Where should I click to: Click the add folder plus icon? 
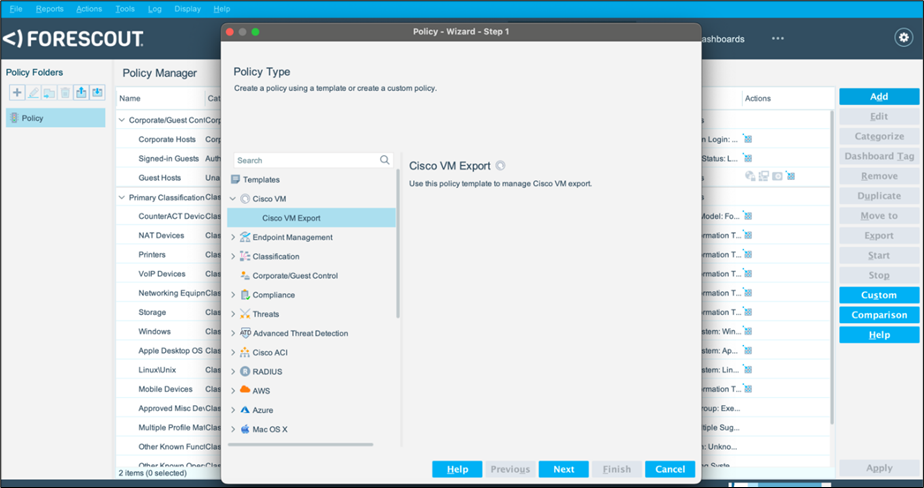coord(17,92)
